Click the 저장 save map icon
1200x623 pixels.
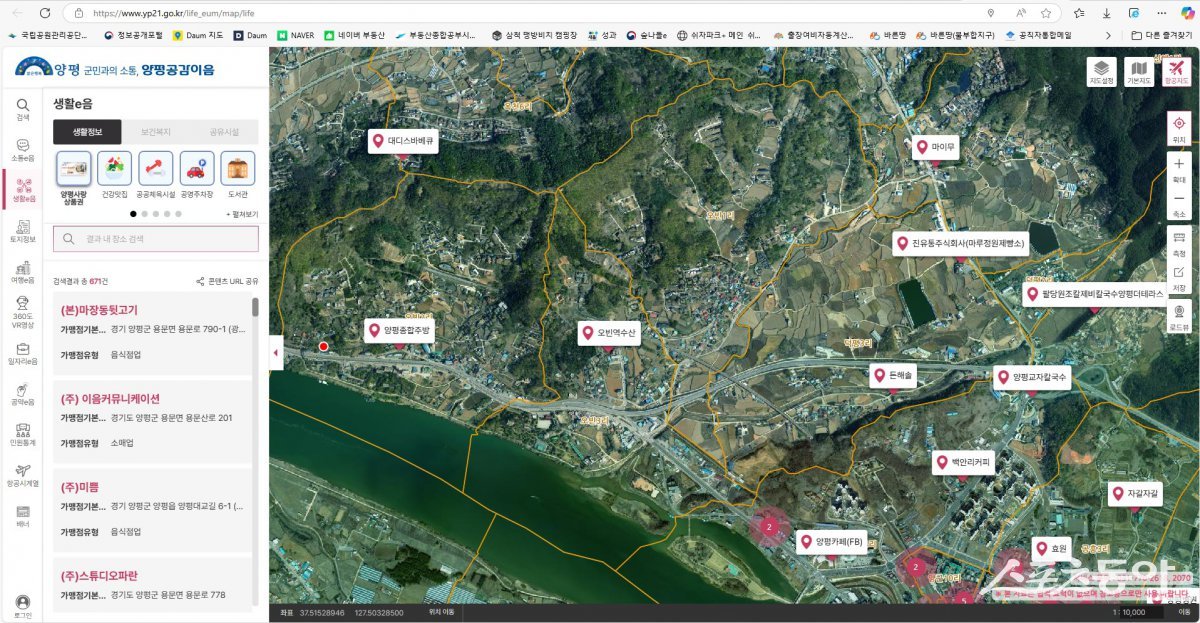[1178, 277]
